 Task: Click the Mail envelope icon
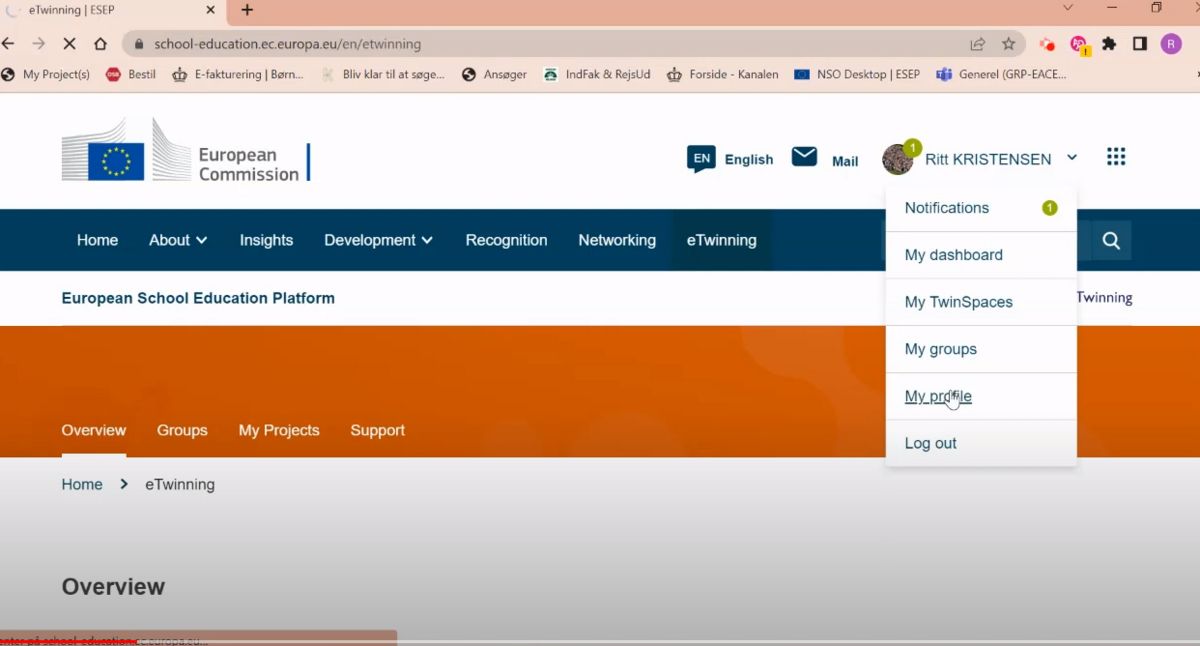[804, 157]
